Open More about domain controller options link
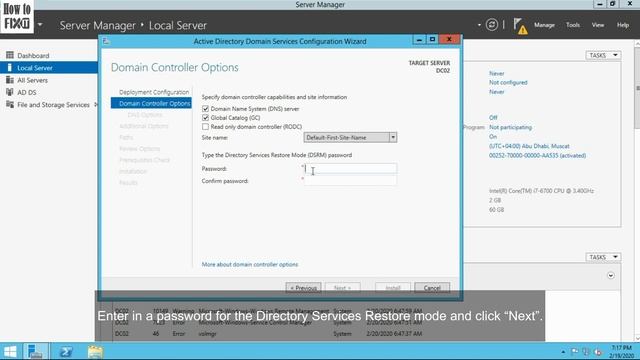Screen dimensions: 640x360 [x=250, y=264]
